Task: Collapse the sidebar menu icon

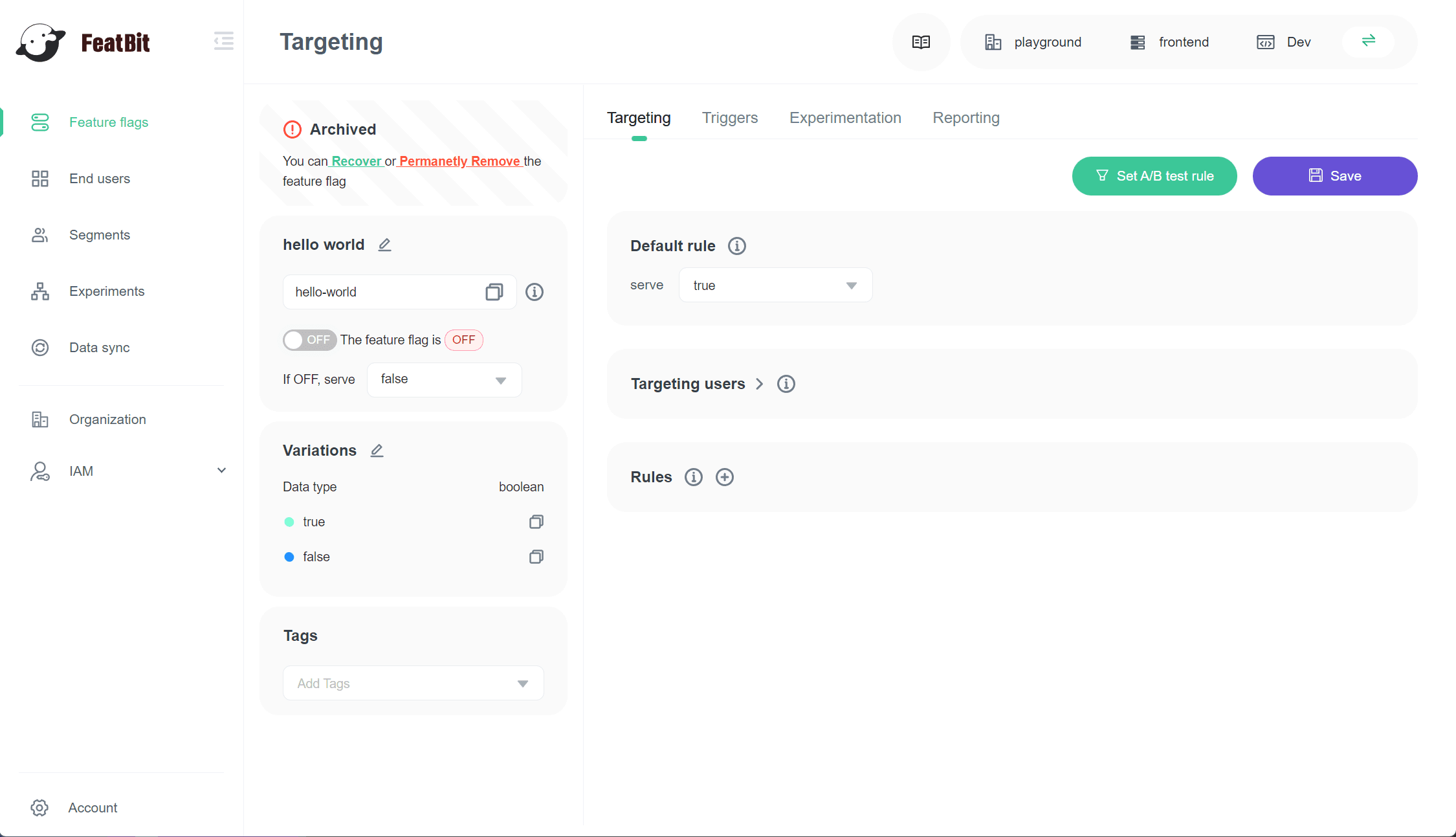Action: [223, 41]
